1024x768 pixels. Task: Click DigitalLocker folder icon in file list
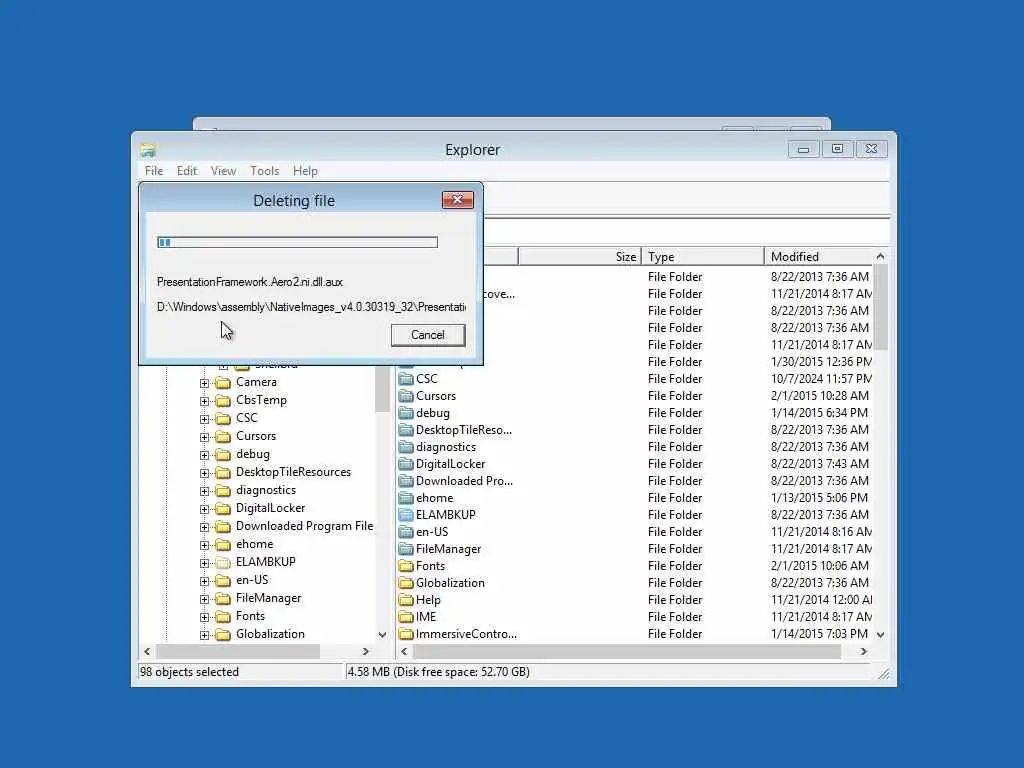(406, 464)
